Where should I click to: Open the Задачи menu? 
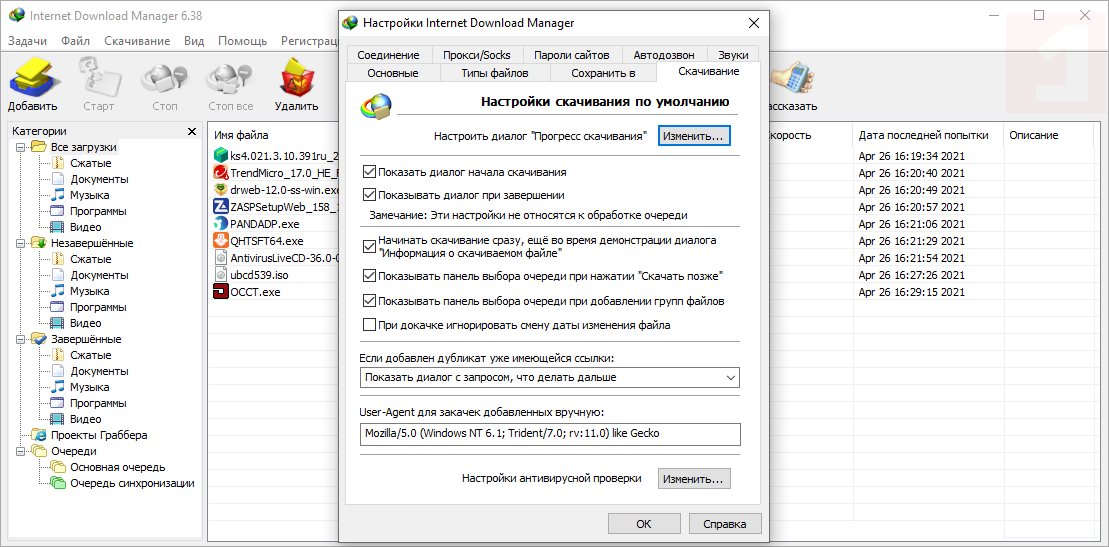click(x=28, y=40)
